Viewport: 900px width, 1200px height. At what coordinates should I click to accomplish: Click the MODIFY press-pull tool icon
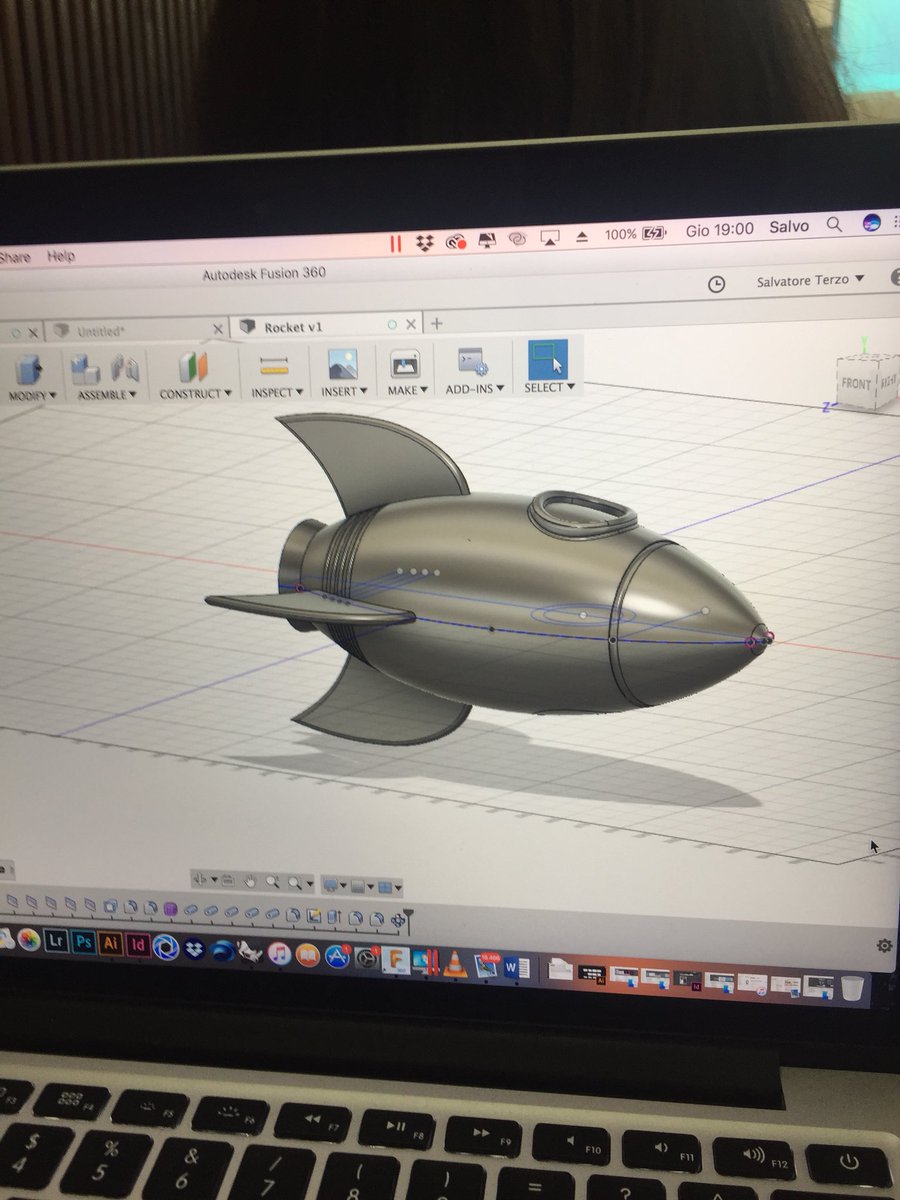(x=28, y=369)
